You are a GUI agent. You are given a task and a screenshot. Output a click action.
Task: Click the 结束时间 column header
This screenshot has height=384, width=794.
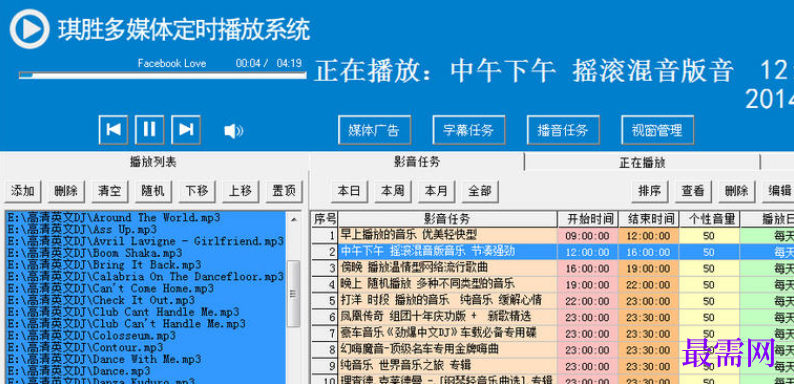(x=648, y=219)
